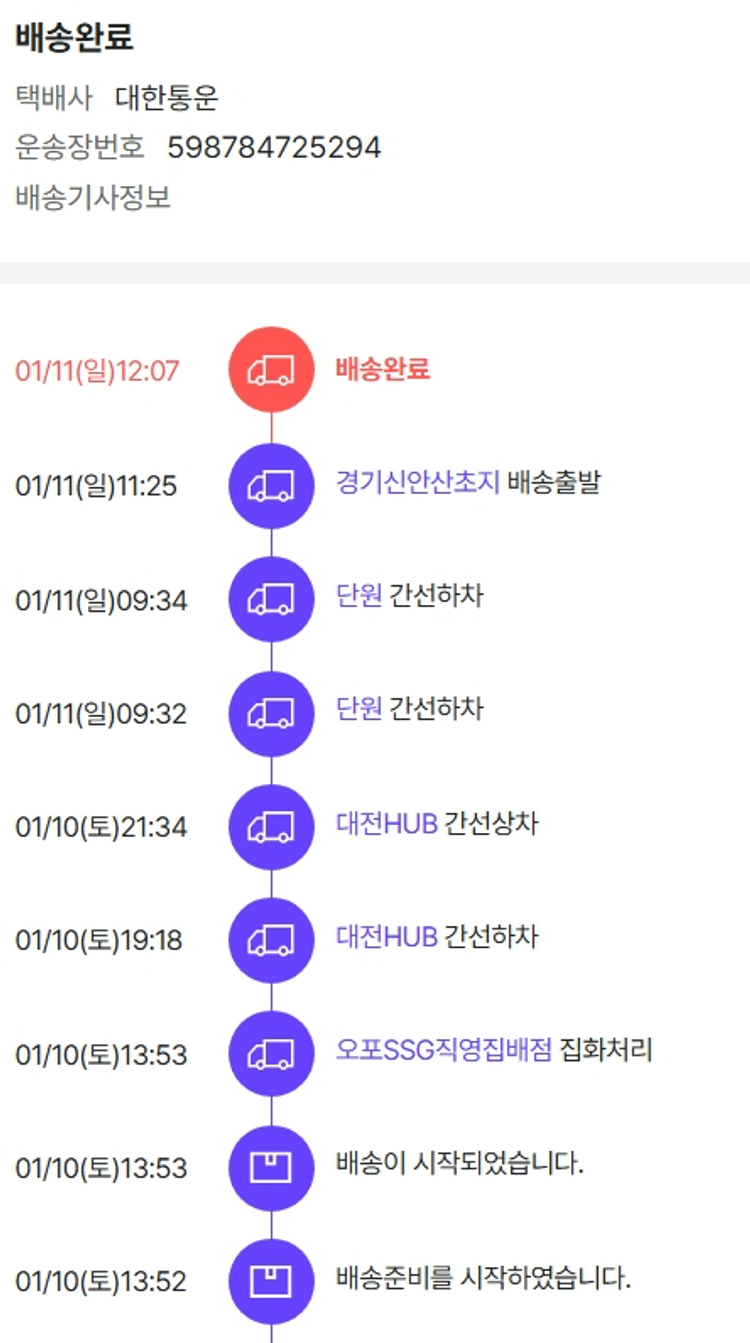Viewport: 750px width, 1343px height.
Task: Select tracking number 598784725294
Action: pos(274,148)
